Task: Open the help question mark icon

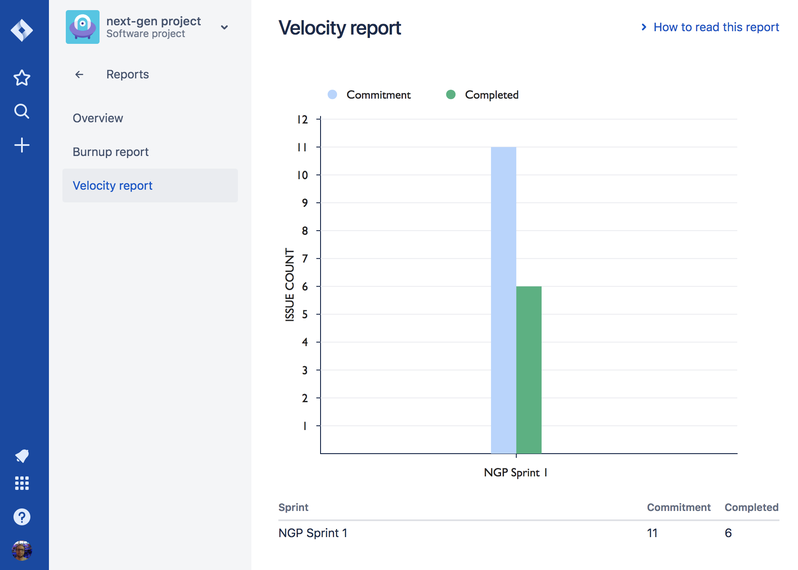Action: tap(21, 517)
